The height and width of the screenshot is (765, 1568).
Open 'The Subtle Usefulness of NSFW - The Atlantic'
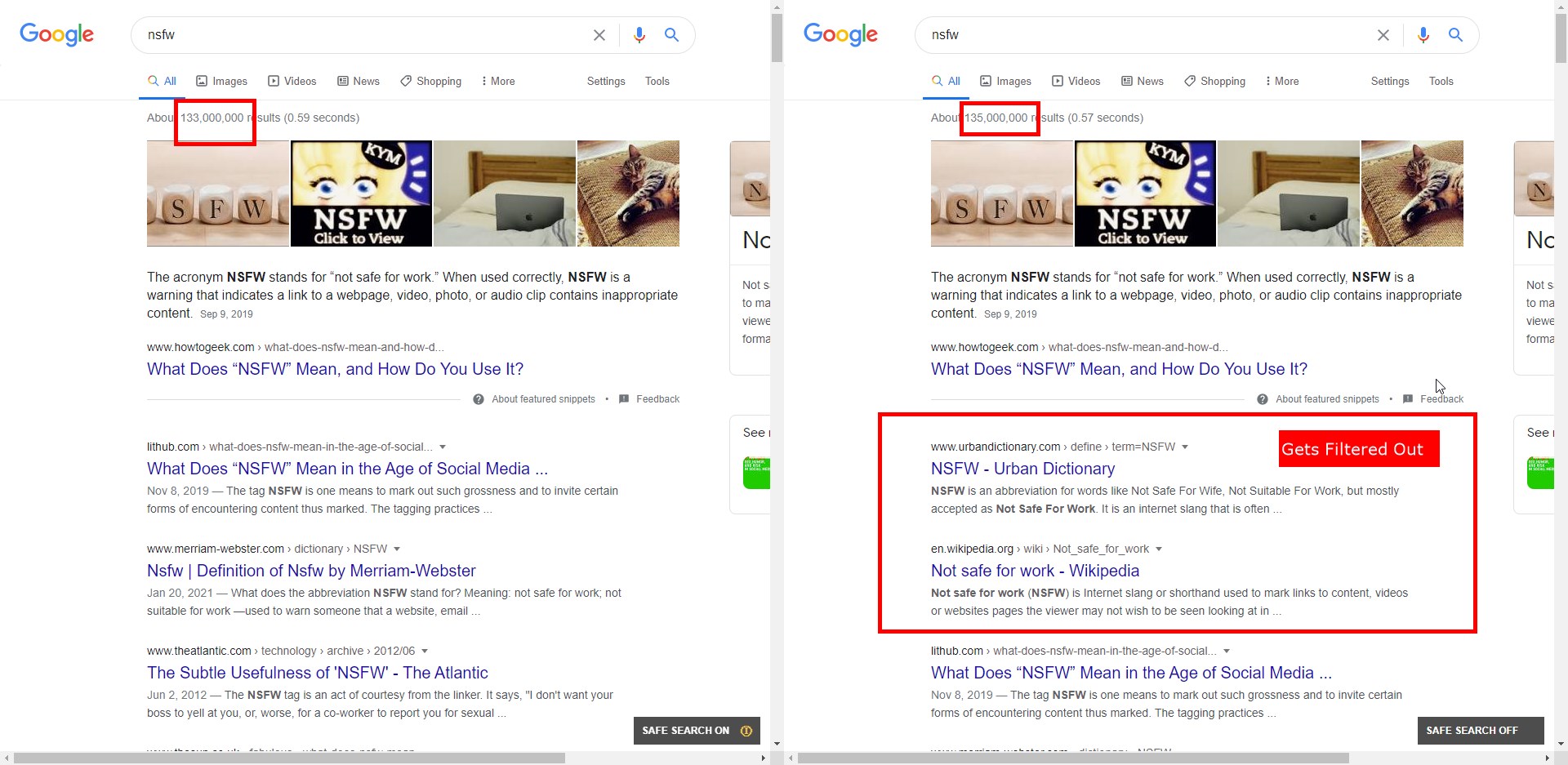pyautogui.click(x=318, y=673)
